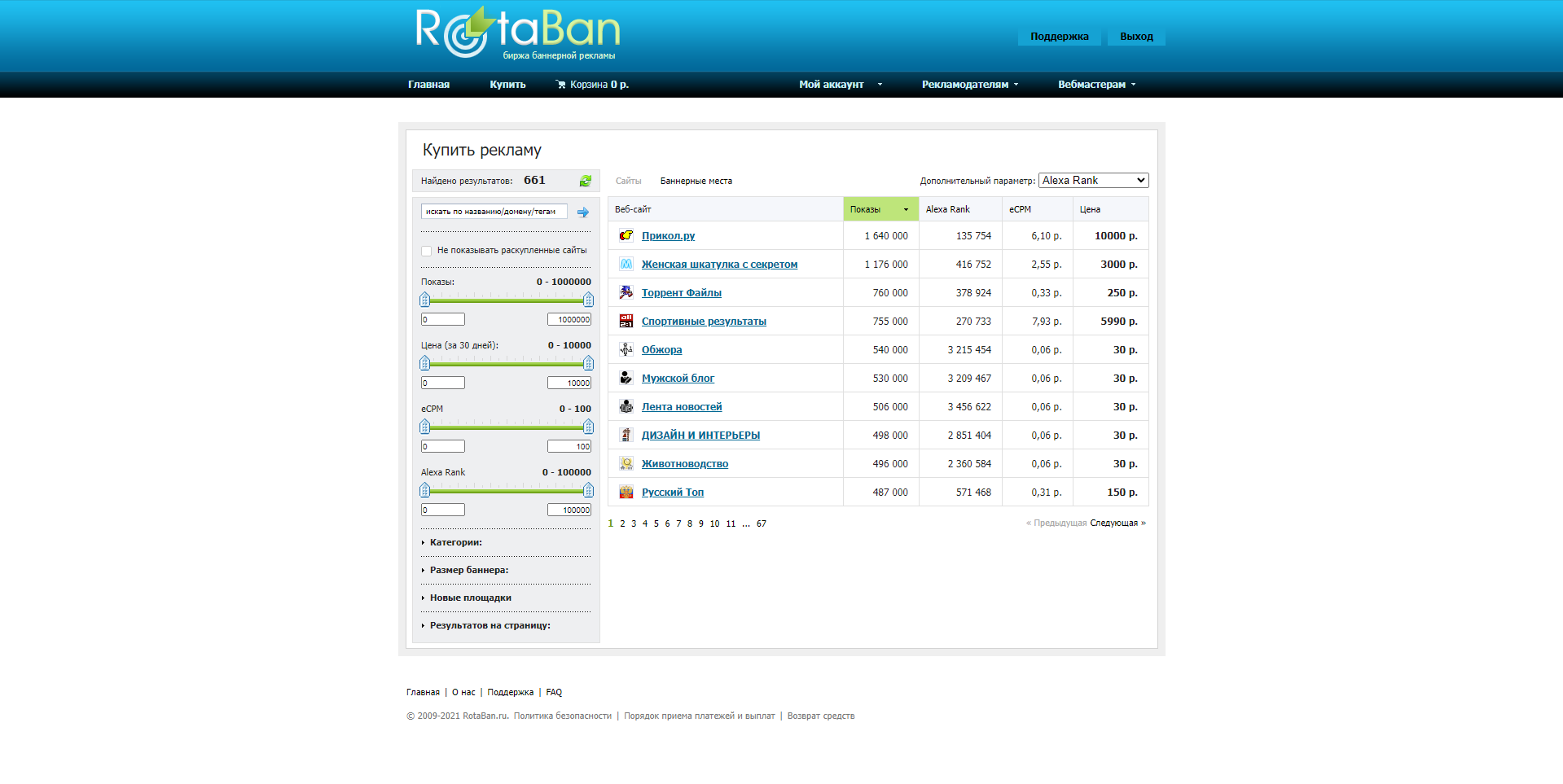
Task: Click the blue search arrow icon
Action: point(583,212)
